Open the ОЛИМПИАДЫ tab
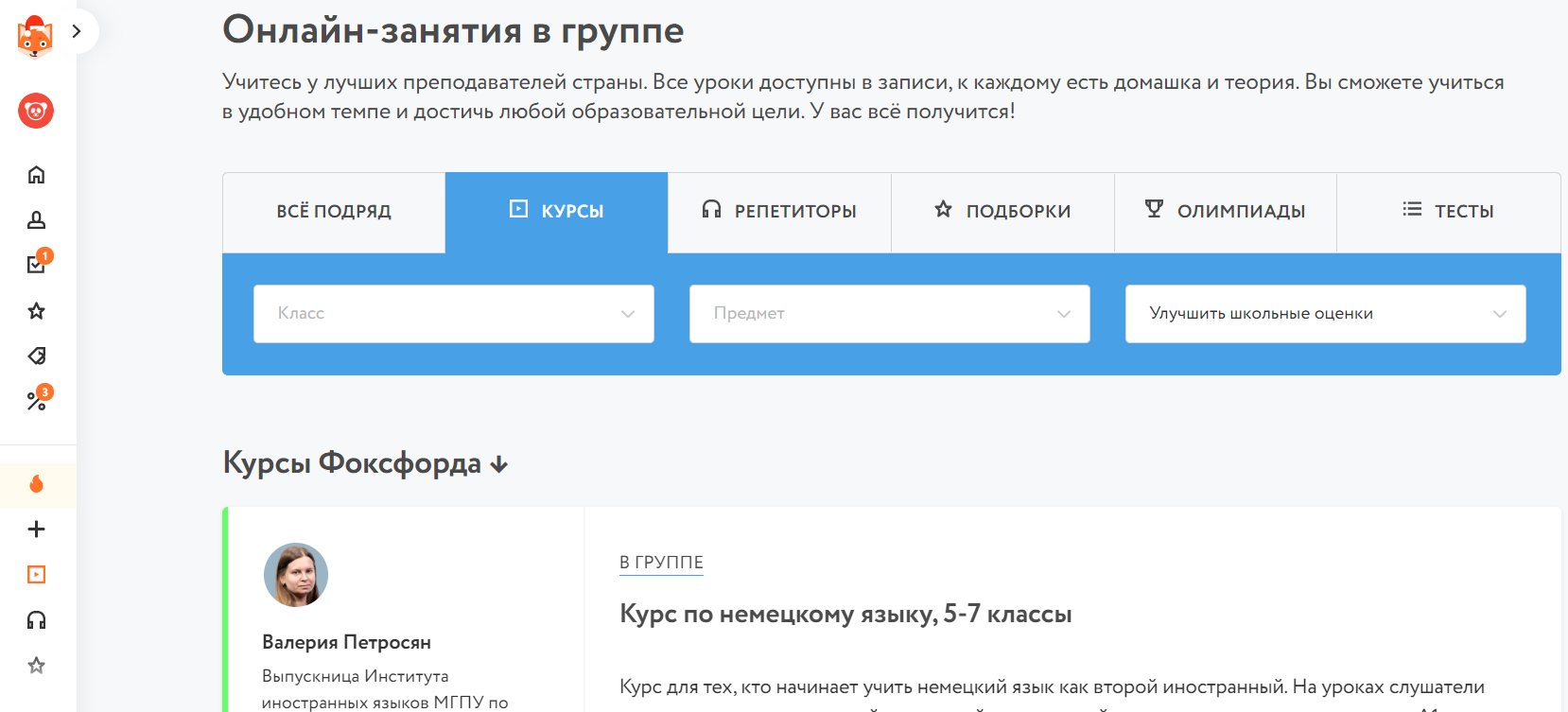 point(1225,212)
